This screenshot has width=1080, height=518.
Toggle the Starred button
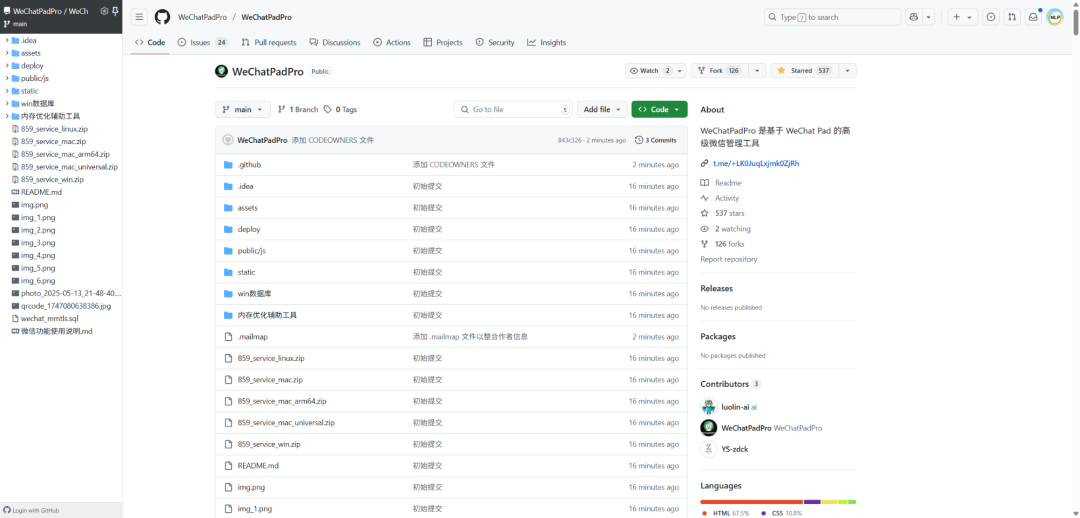click(x=804, y=71)
